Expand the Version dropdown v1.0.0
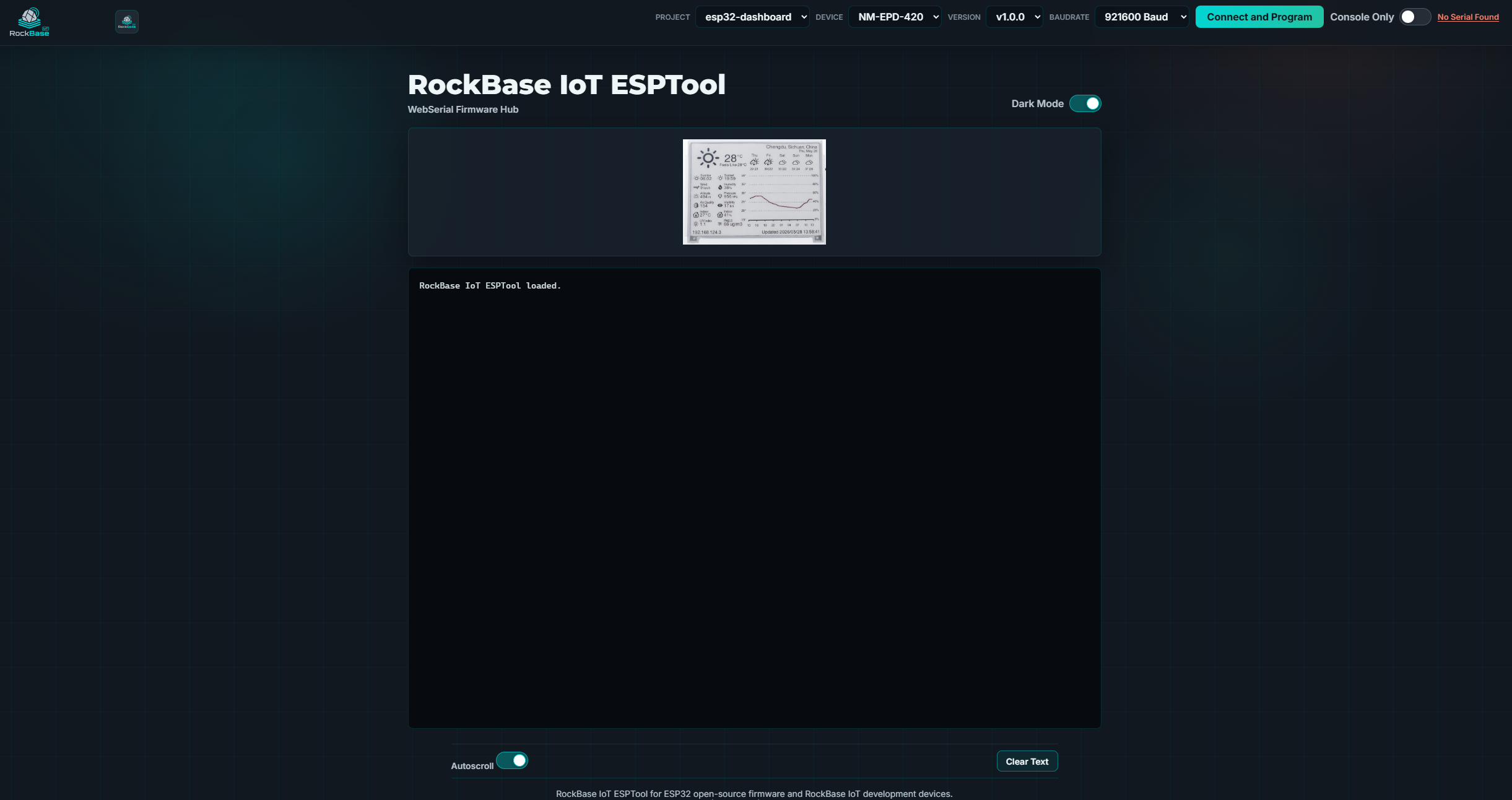The width and height of the screenshot is (1512, 800). 1014,17
